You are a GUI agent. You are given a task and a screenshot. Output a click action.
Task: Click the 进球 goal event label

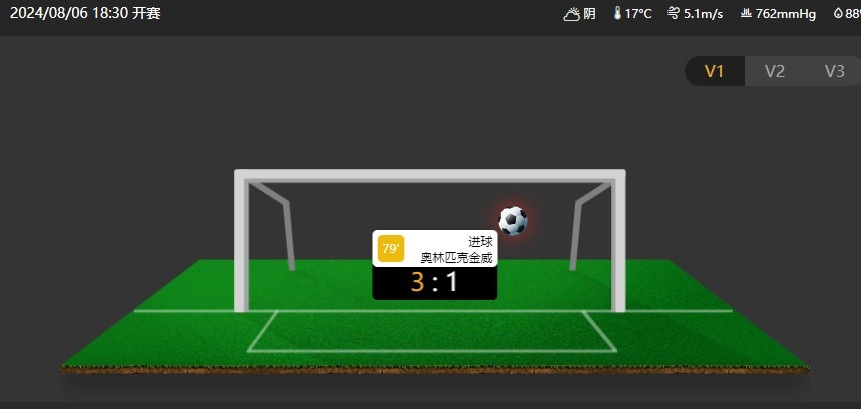click(x=480, y=242)
